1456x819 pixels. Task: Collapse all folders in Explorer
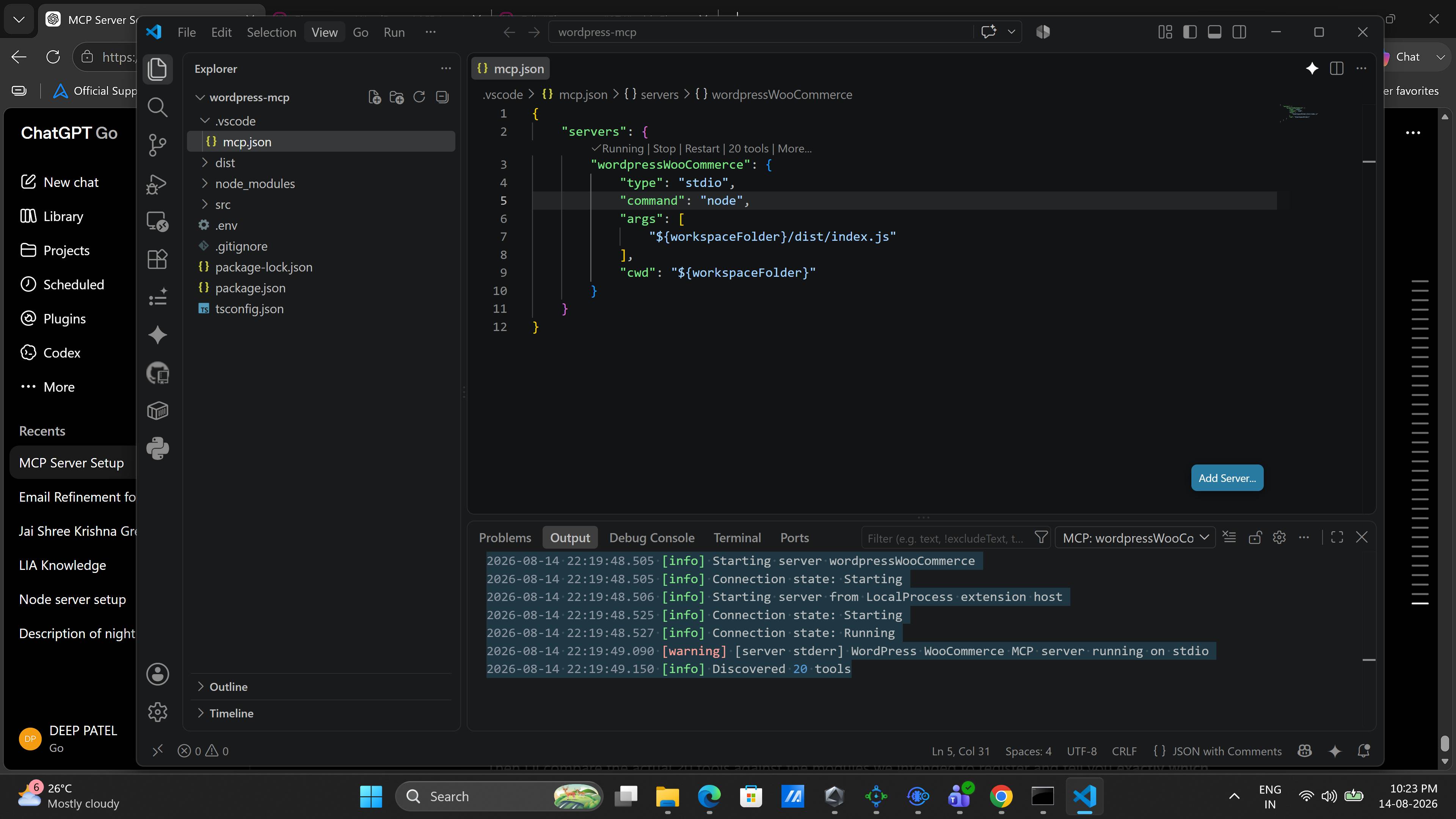[442, 97]
